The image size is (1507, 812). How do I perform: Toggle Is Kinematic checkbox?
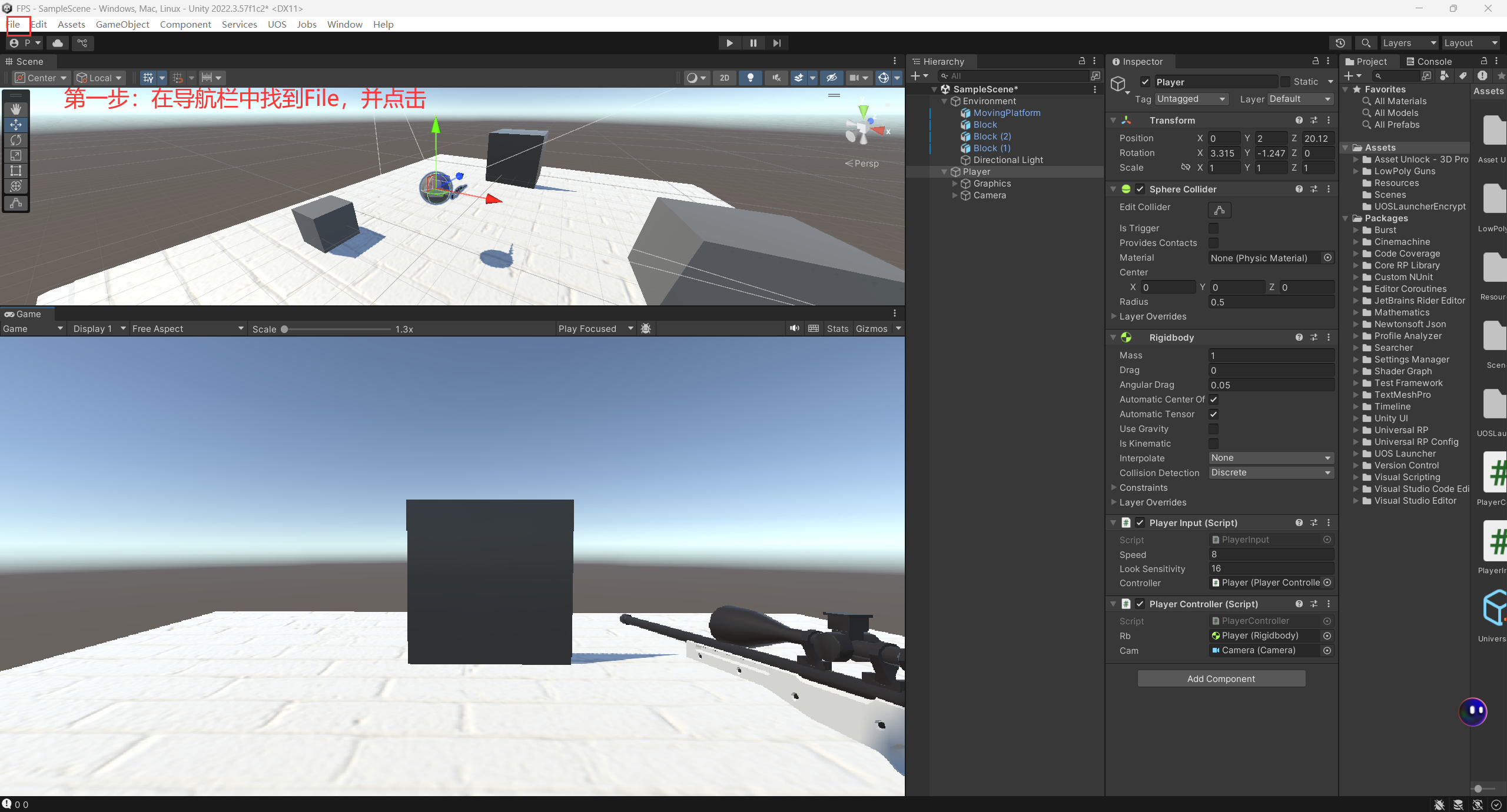click(x=1213, y=444)
